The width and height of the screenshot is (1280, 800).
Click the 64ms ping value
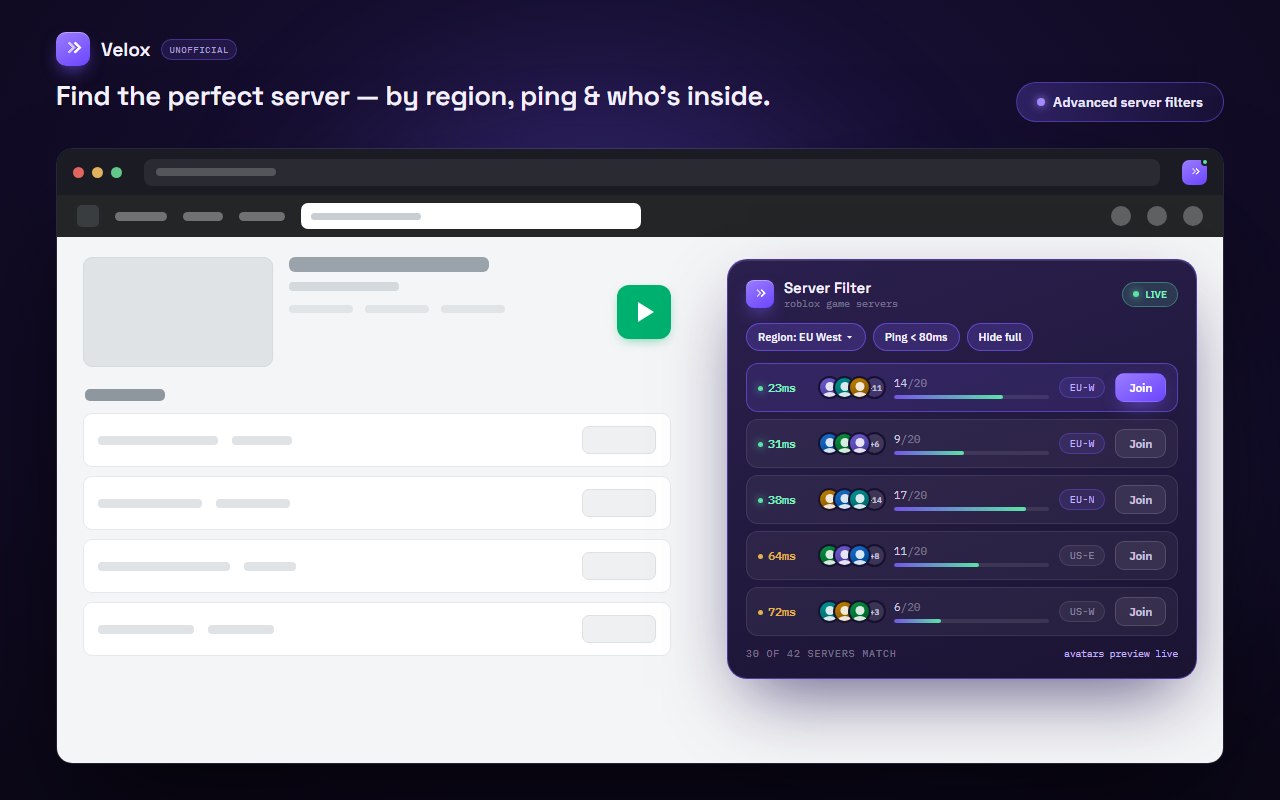pos(782,556)
